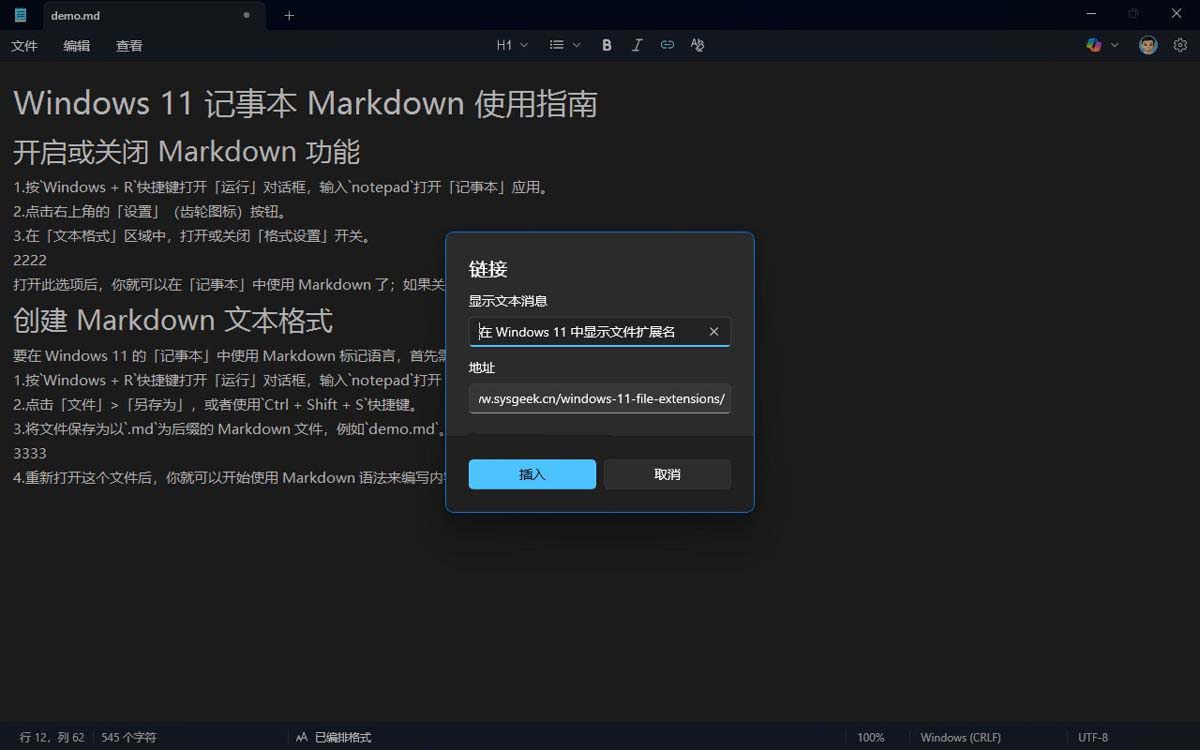
Task: Open the 查看 menu
Action: point(129,46)
